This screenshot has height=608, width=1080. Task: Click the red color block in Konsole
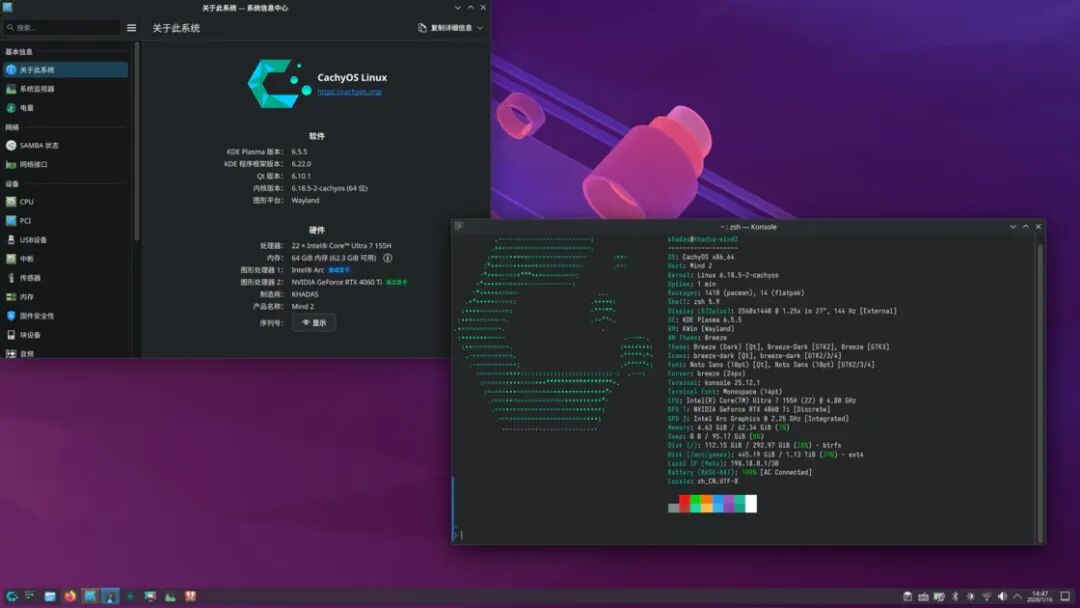pyautogui.click(x=685, y=504)
